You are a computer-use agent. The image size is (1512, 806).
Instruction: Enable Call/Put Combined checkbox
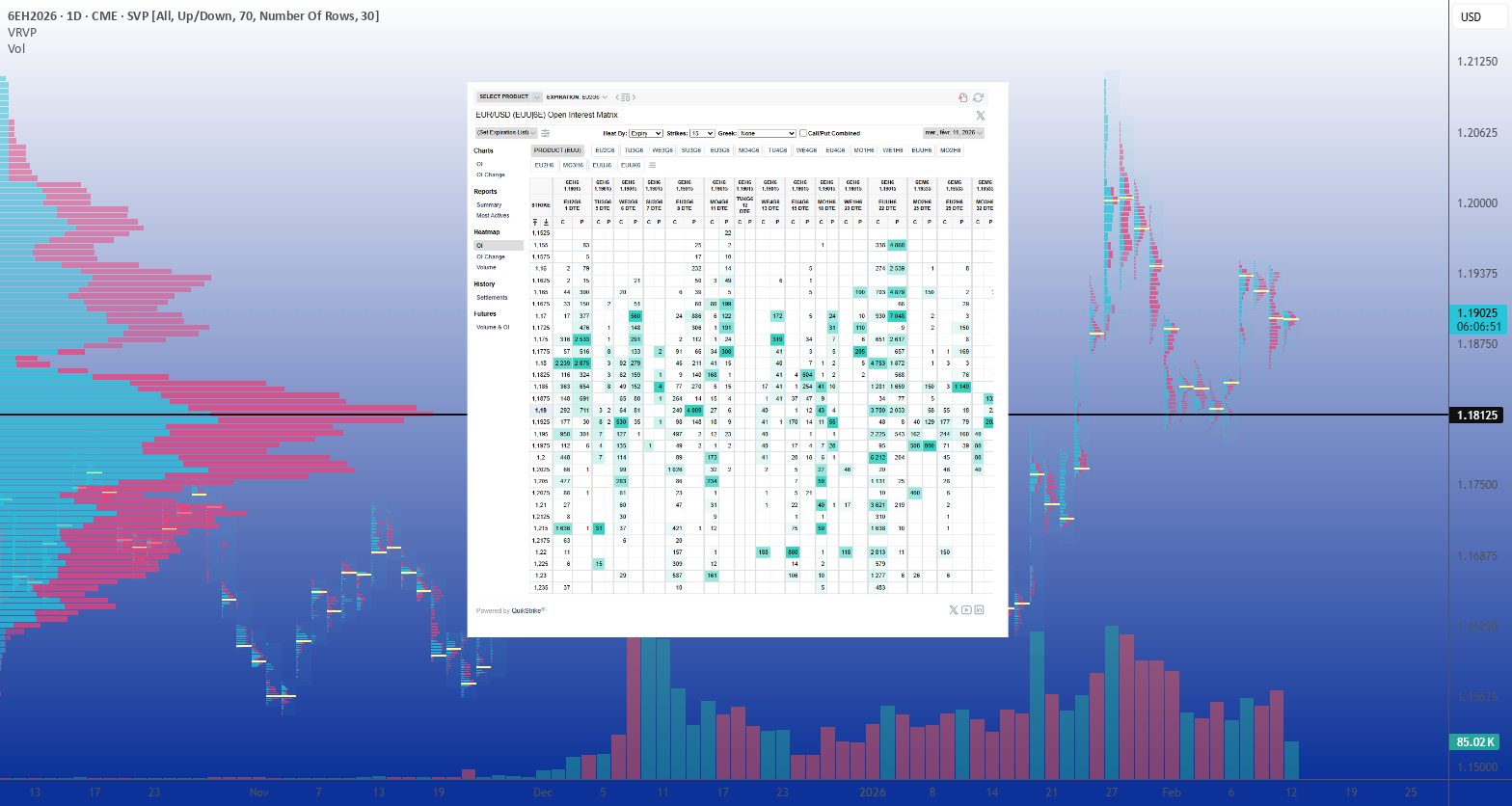pyautogui.click(x=802, y=133)
